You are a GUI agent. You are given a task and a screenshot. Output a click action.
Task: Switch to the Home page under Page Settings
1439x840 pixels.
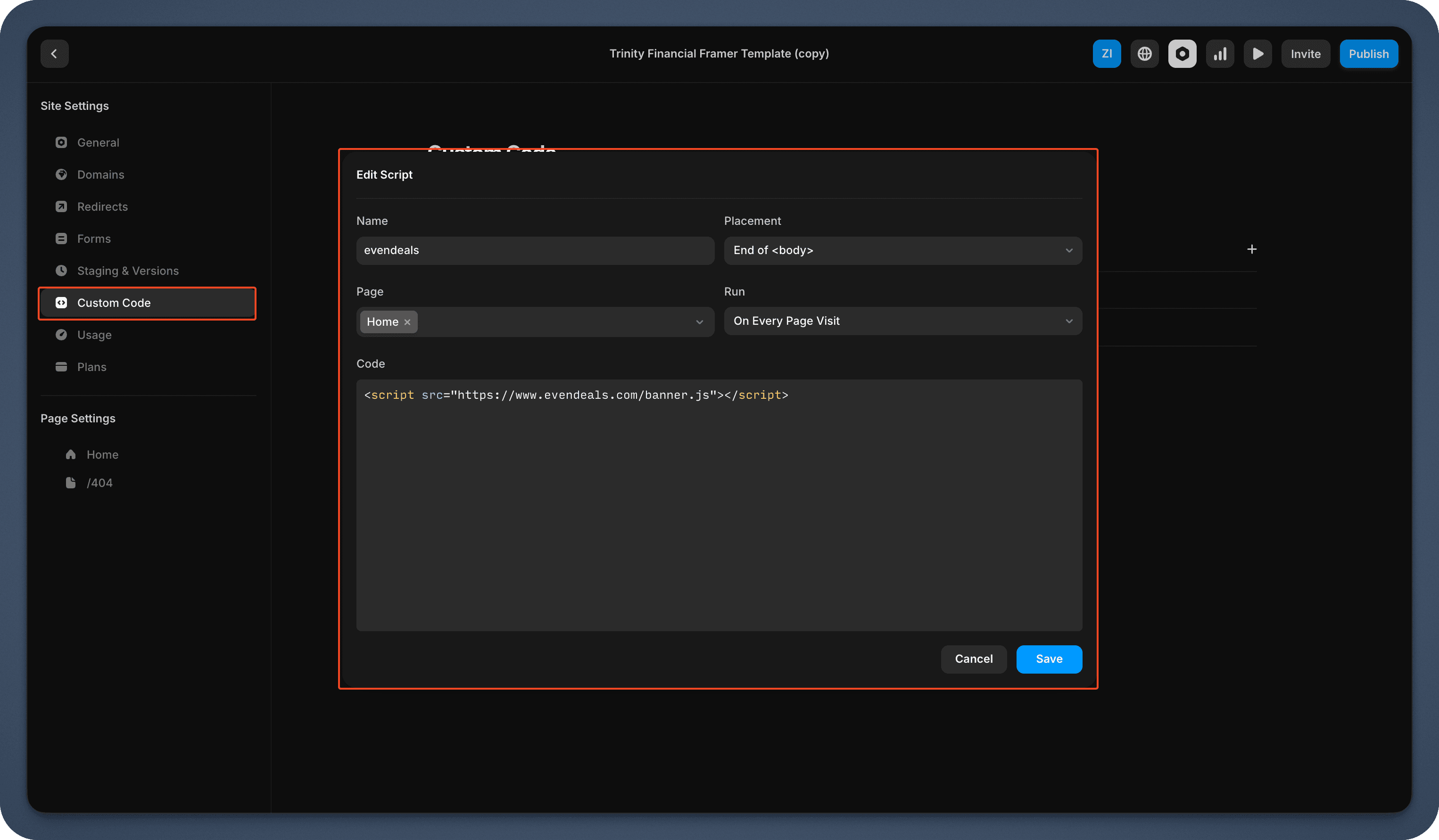(x=102, y=454)
